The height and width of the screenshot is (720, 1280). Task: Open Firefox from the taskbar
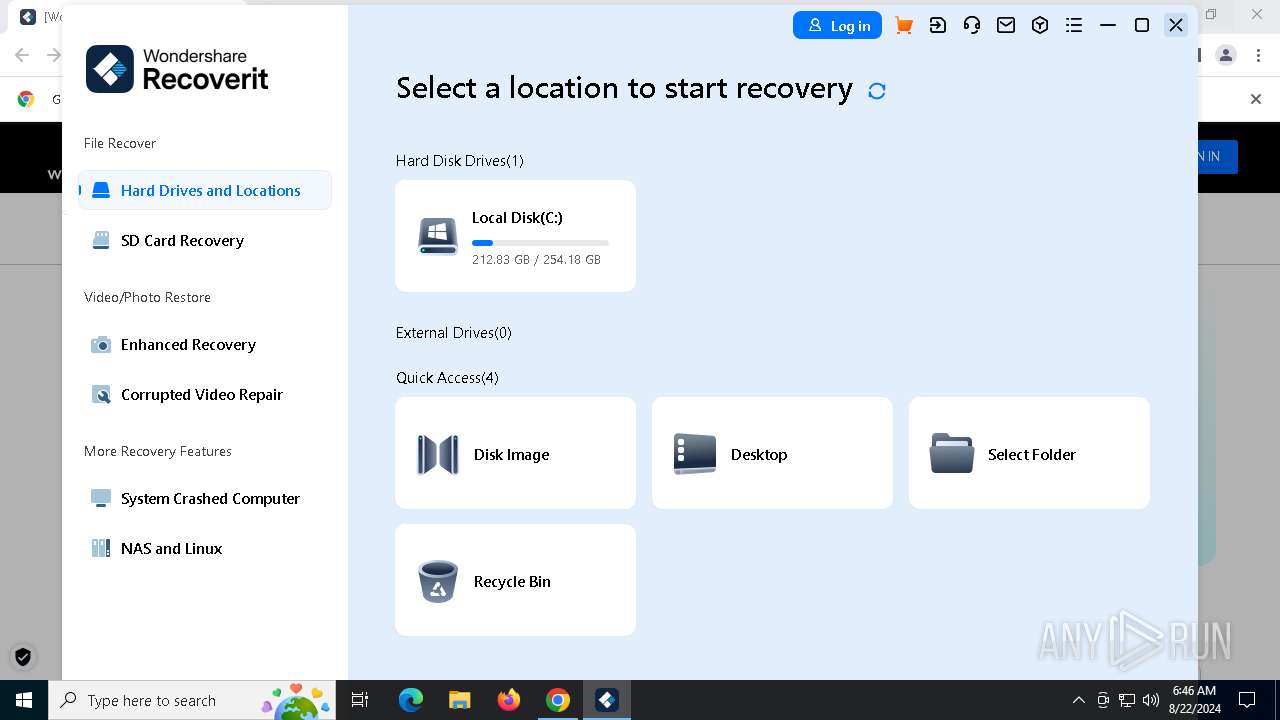(x=508, y=700)
